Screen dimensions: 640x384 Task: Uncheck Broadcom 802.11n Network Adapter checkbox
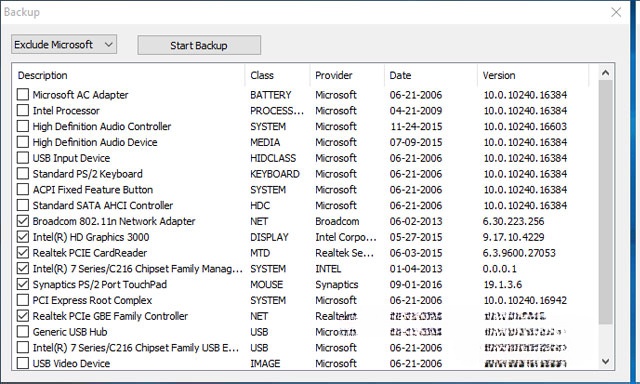coord(23,221)
